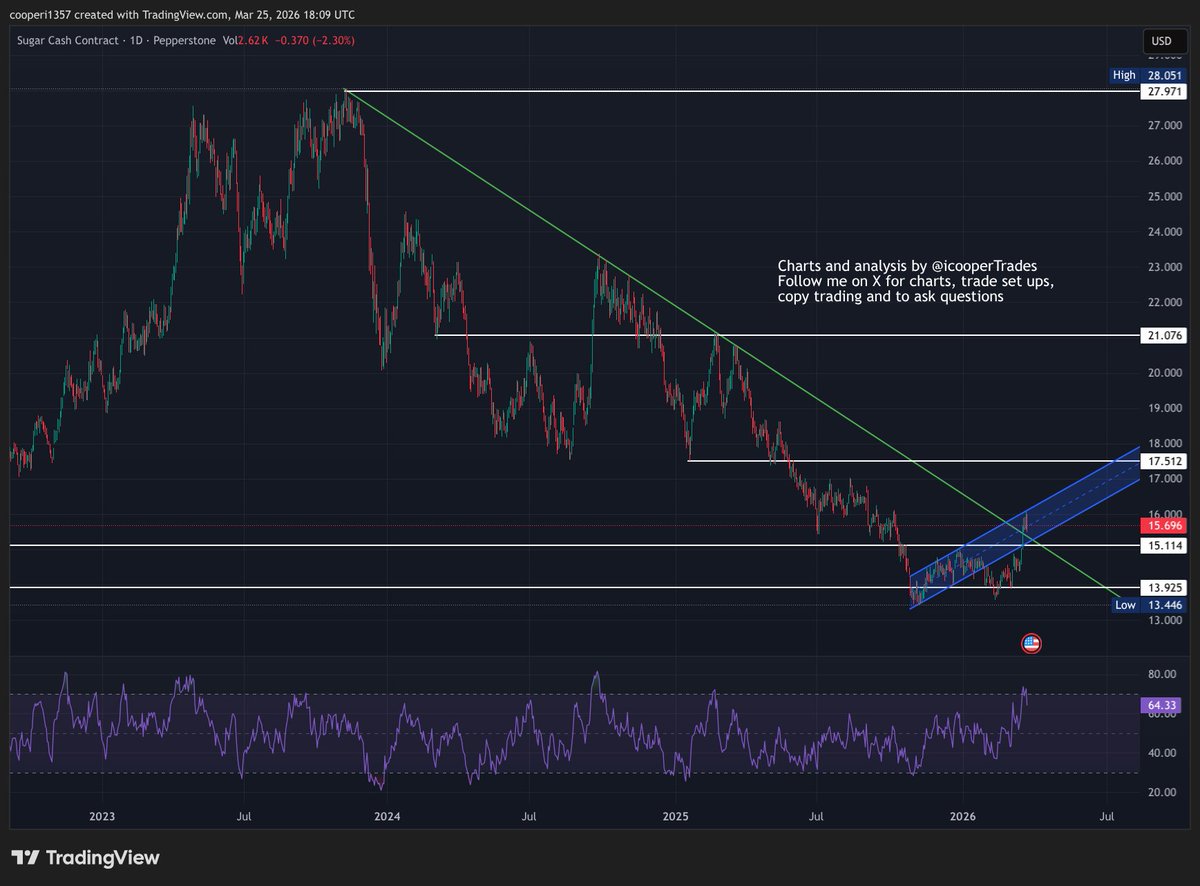Click the 2026 label on the time axis
The height and width of the screenshot is (886, 1200).
[x=962, y=816]
